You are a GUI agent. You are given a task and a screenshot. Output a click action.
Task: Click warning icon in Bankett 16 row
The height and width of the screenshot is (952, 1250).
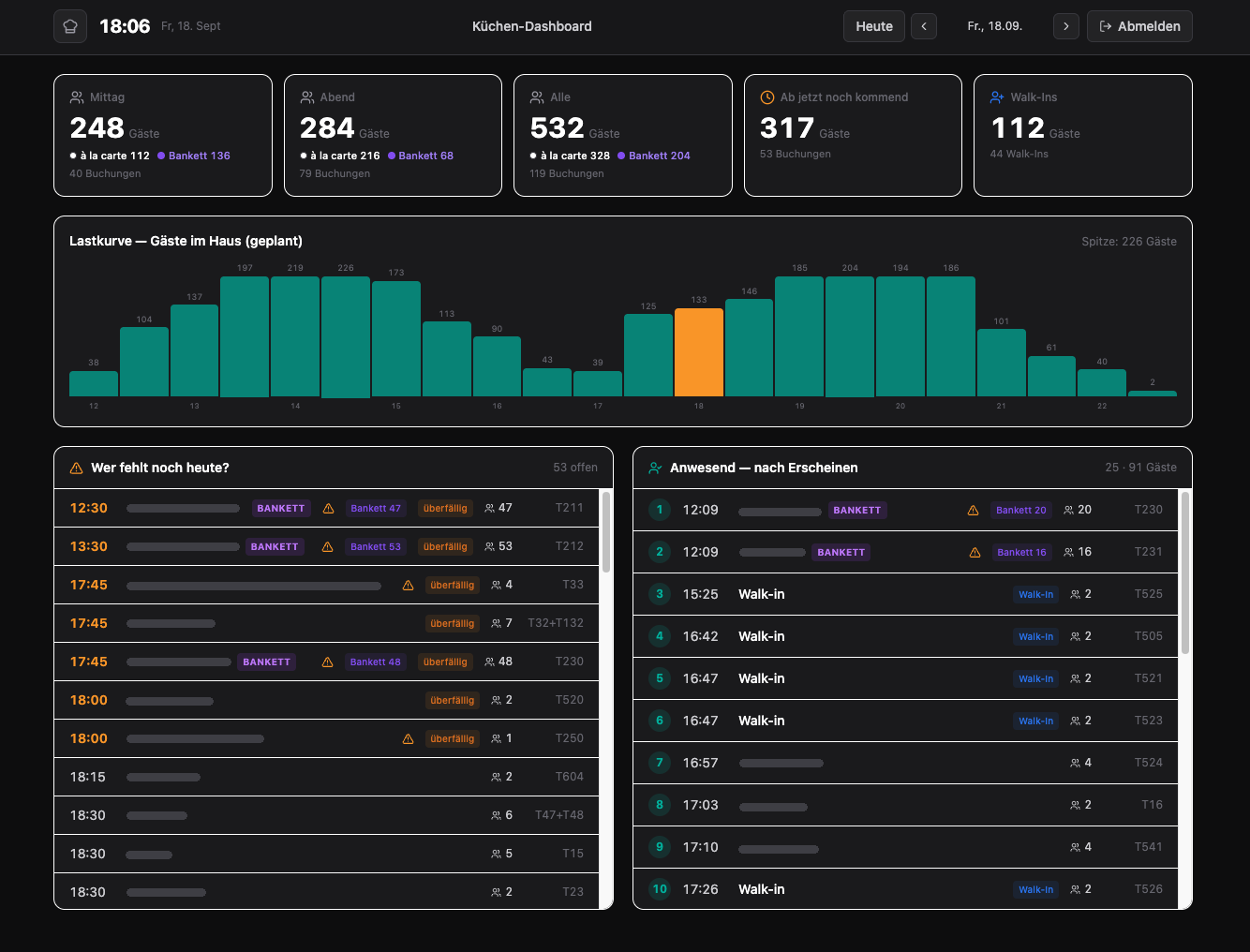coord(975,552)
